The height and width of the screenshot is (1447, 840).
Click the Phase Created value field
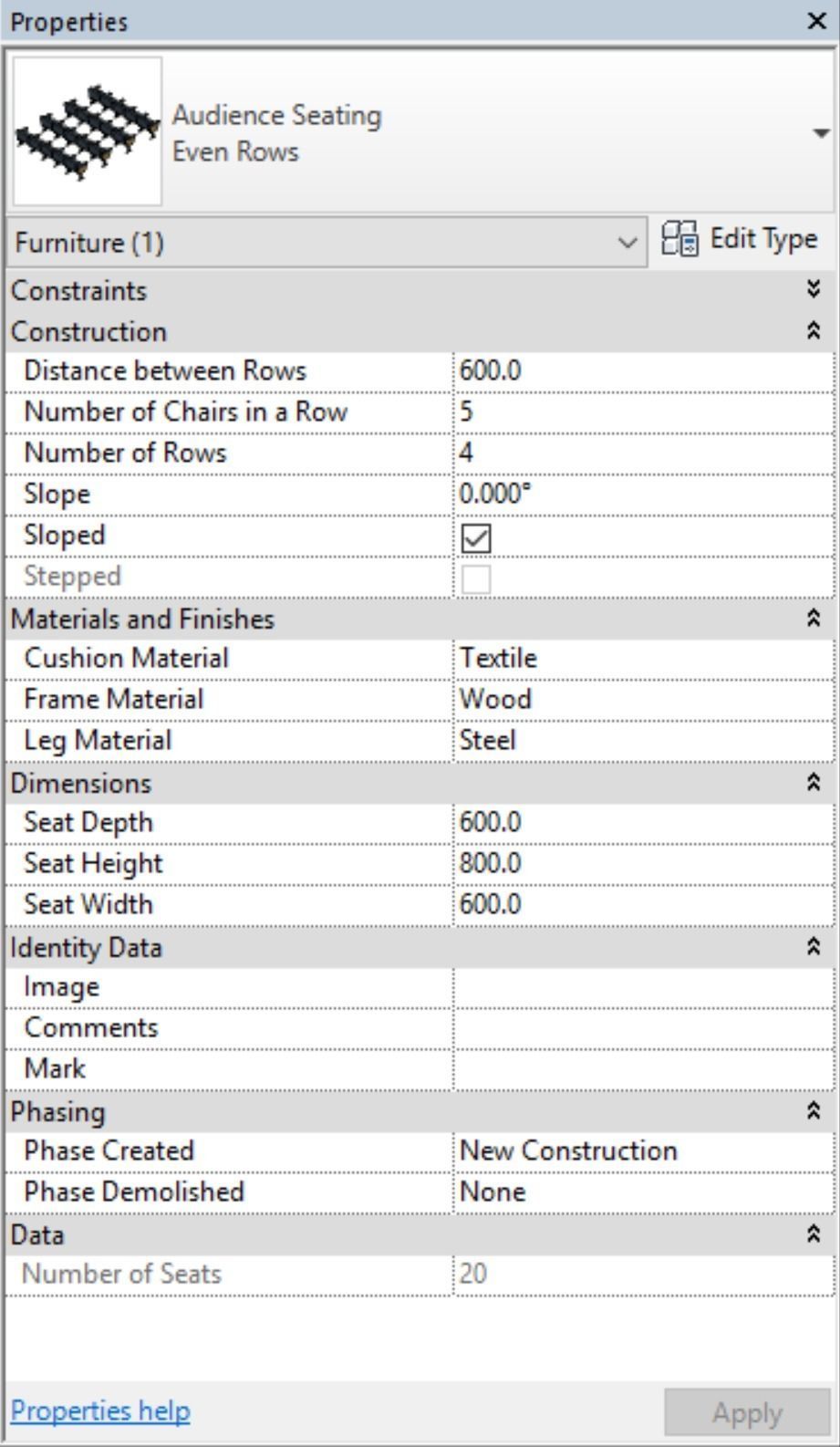tap(642, 1151)
